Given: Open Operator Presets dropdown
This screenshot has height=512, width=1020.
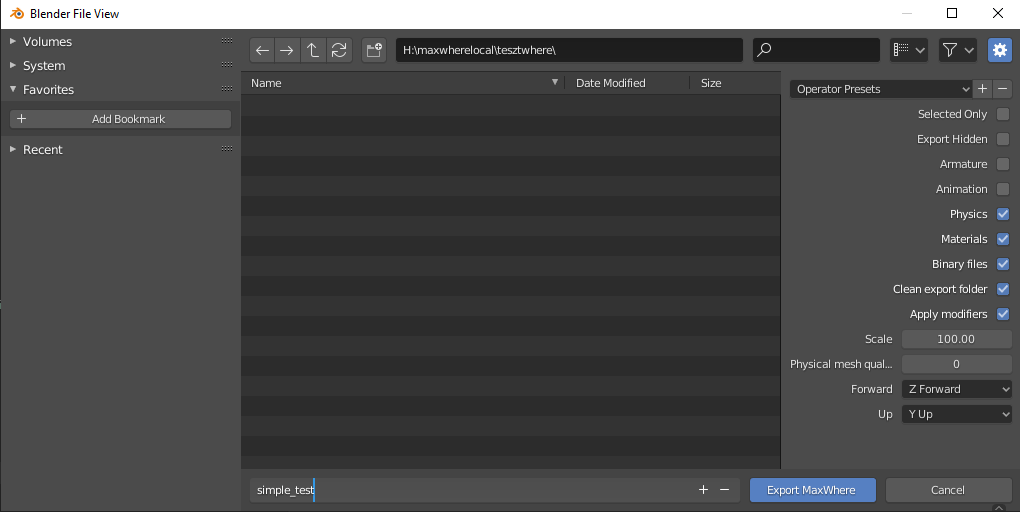Looking at the screenshot, I should [x=881, y=89].
